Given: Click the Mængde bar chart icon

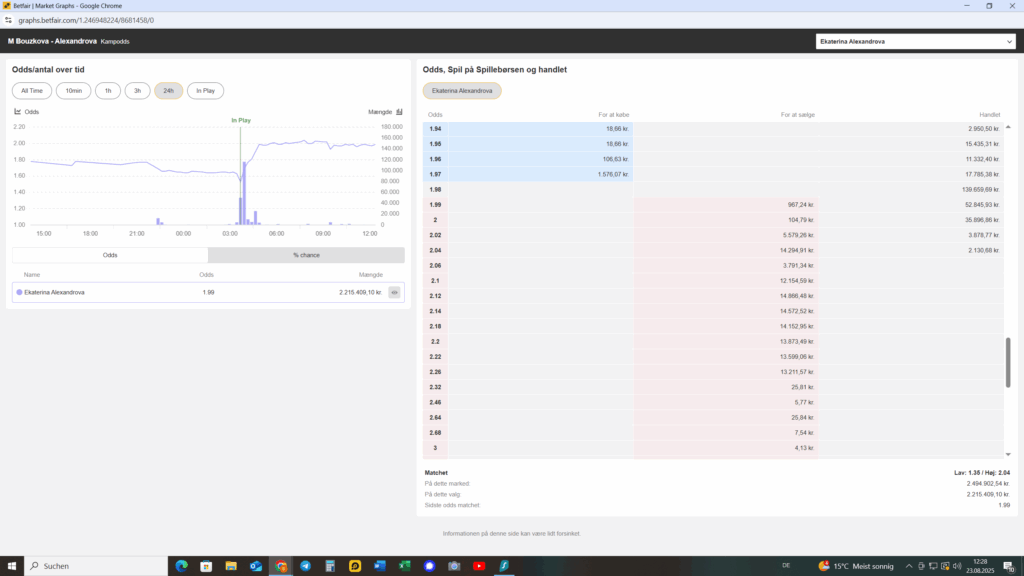Looking at the screenshot, I should (399, 112).
